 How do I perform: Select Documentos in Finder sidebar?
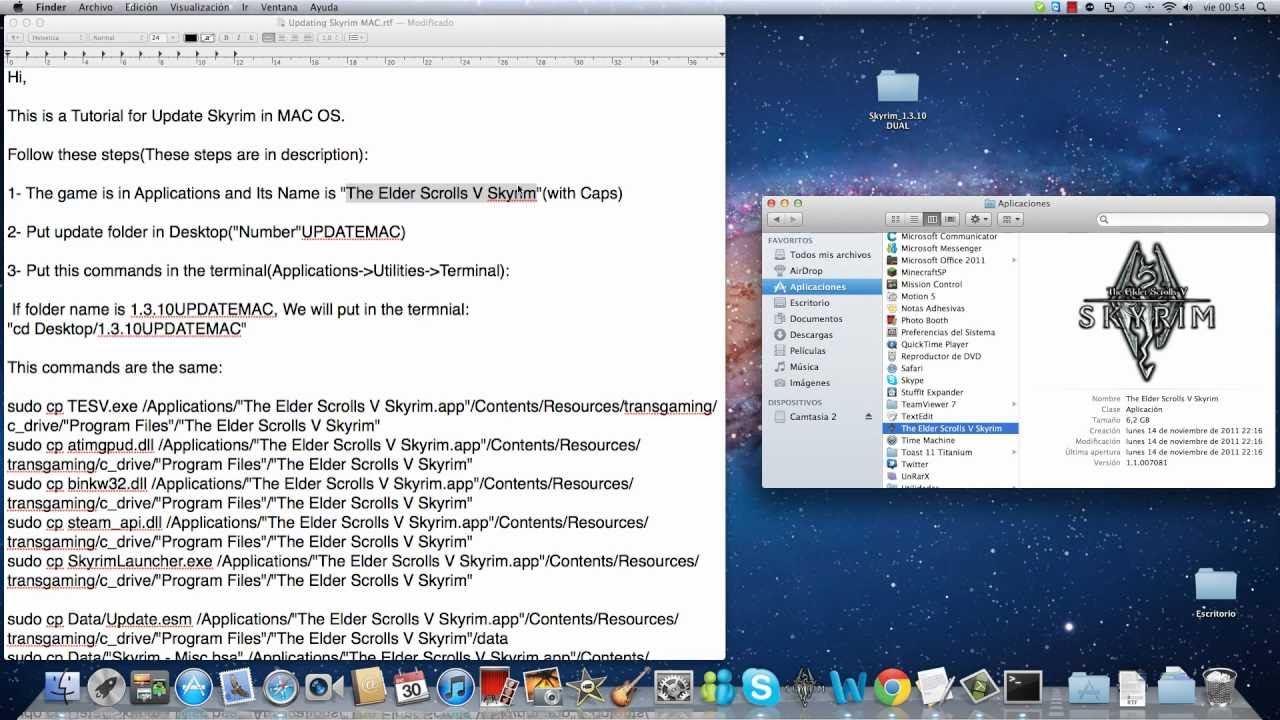click(x=816, y=319)
